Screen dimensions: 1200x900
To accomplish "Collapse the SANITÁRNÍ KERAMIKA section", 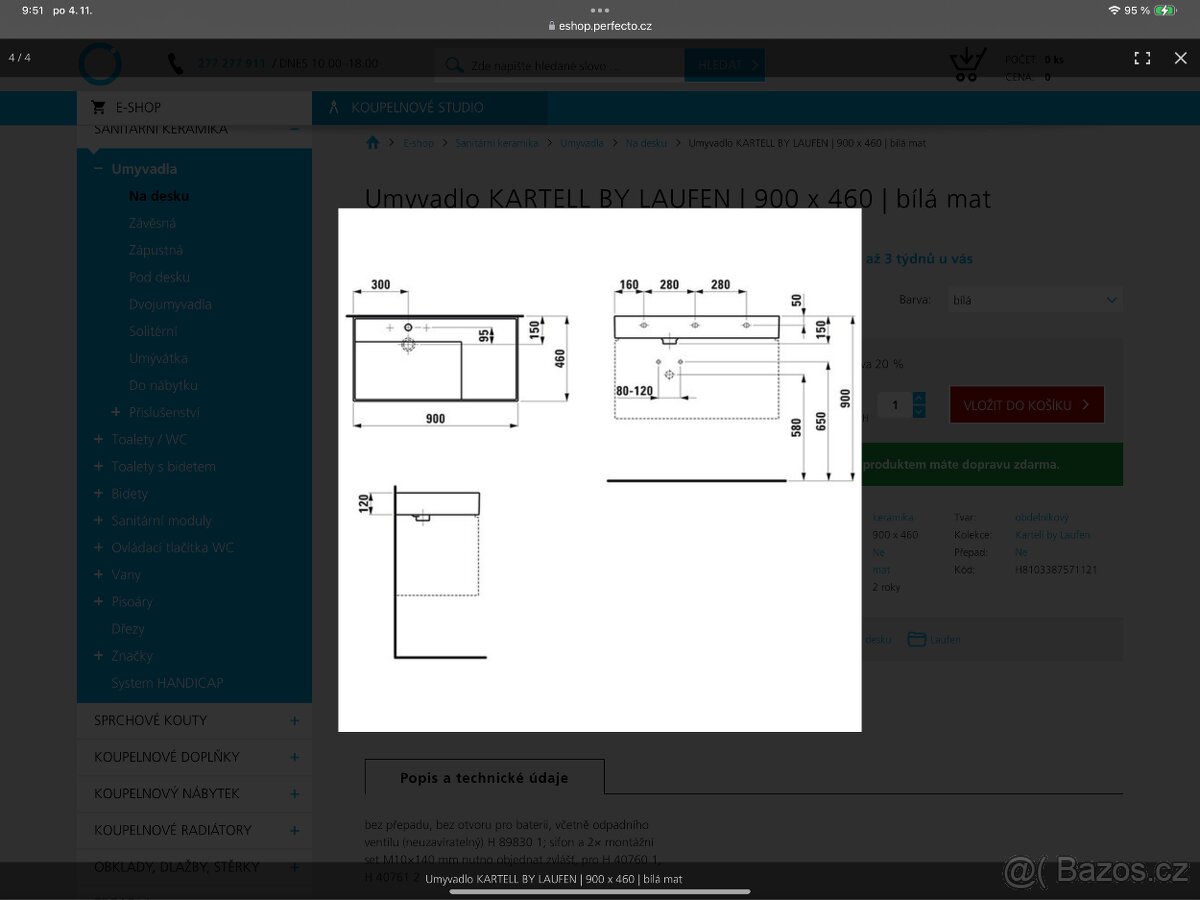I will point(294,129).
